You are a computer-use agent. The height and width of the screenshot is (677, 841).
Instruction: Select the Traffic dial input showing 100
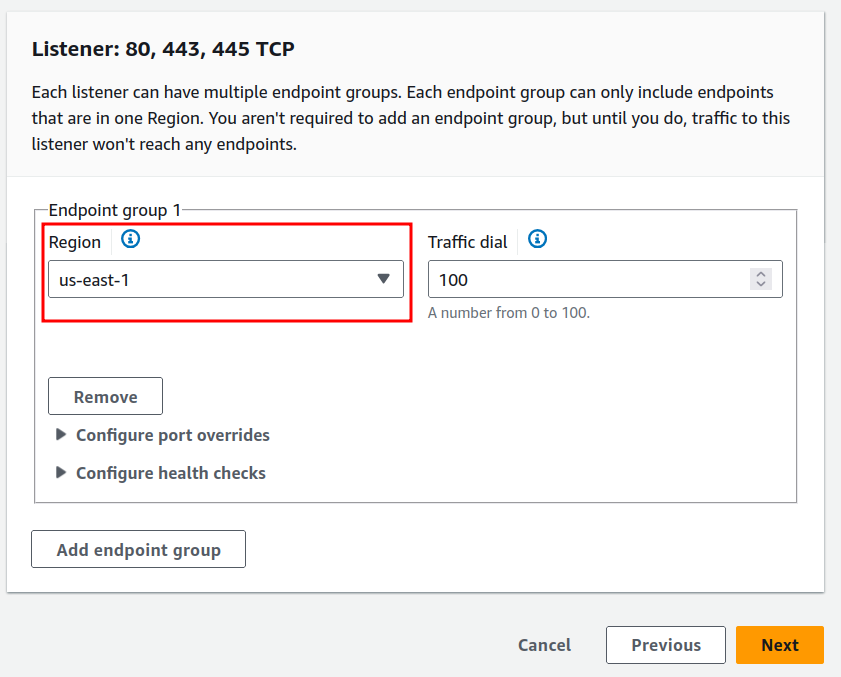coord(590,279)
